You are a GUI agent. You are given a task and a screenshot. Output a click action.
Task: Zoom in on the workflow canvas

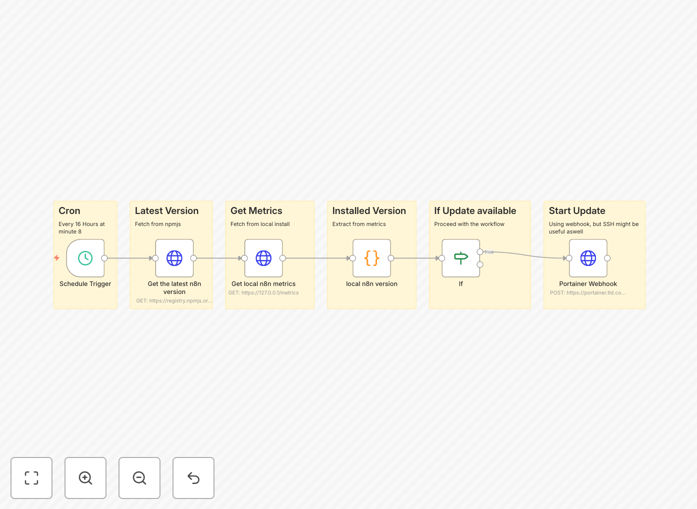tap(85, 478)
